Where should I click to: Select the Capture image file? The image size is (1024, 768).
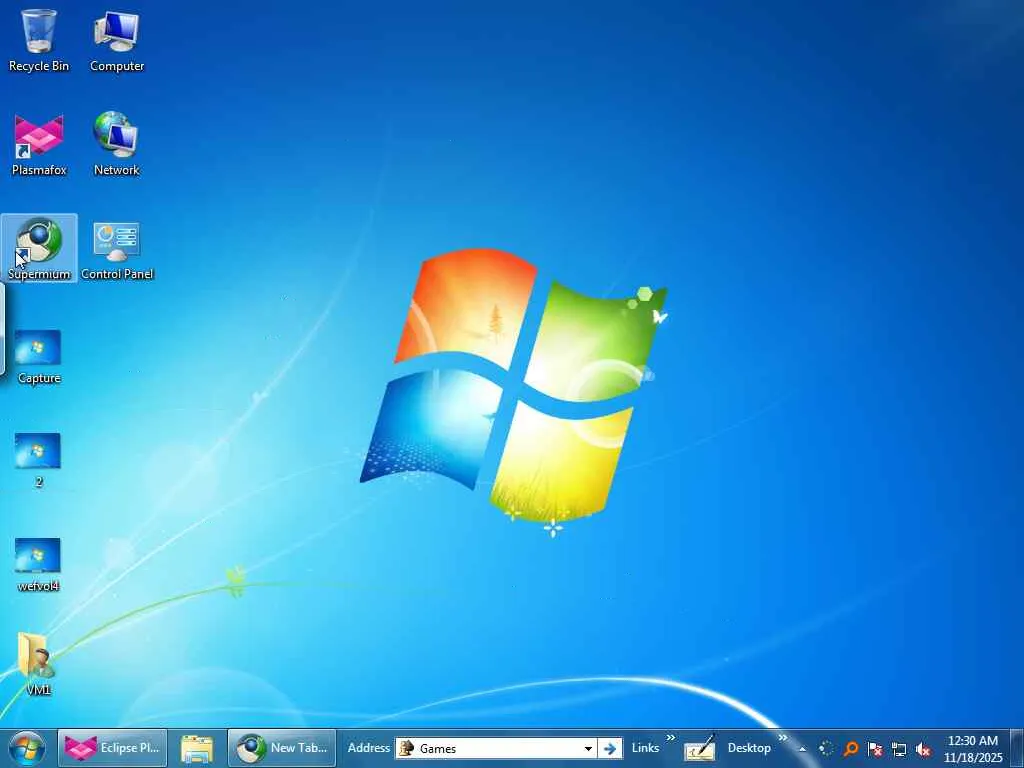(39, 357)
